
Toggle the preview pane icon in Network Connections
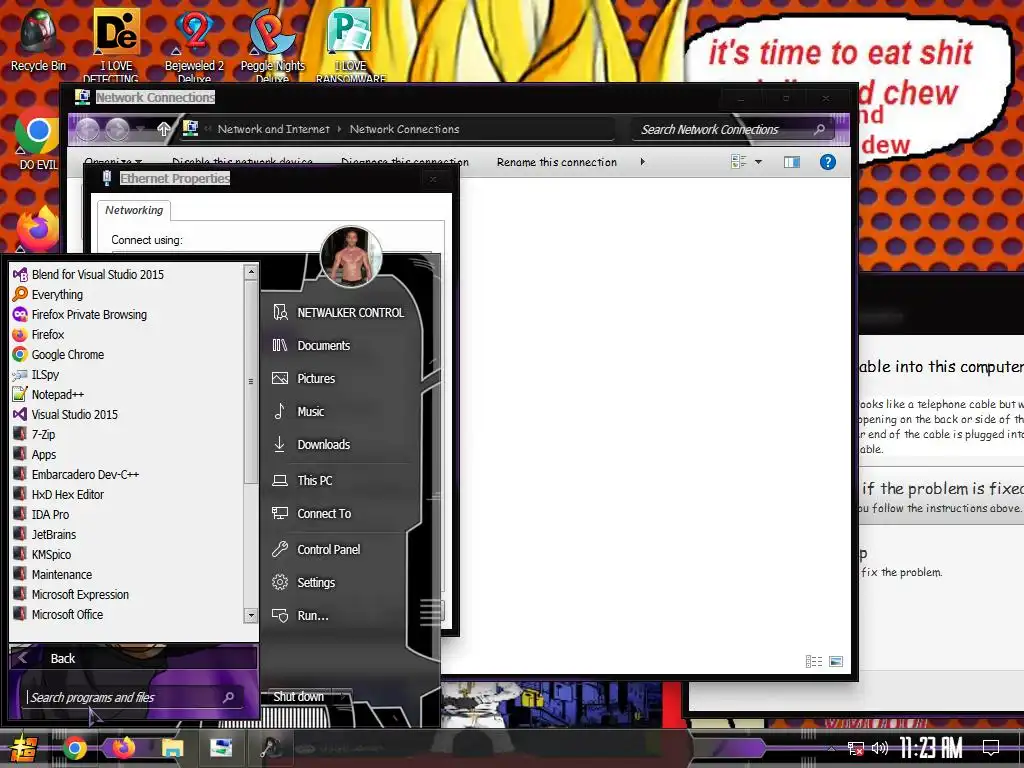click(792, 162)
